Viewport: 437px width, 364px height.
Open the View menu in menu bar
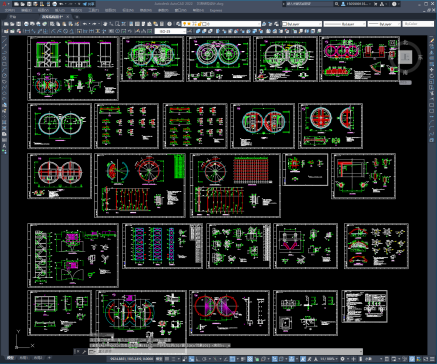click(43, 10)
